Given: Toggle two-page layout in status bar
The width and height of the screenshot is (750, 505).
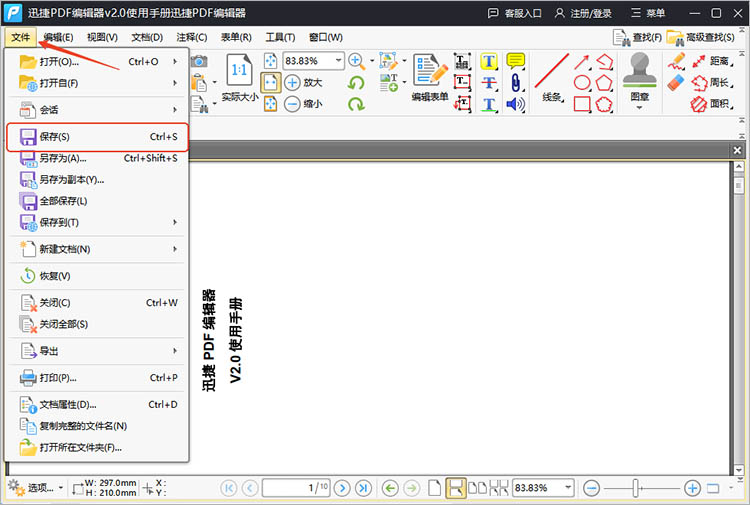Looking at the screenshot, I should click(477, 488).
